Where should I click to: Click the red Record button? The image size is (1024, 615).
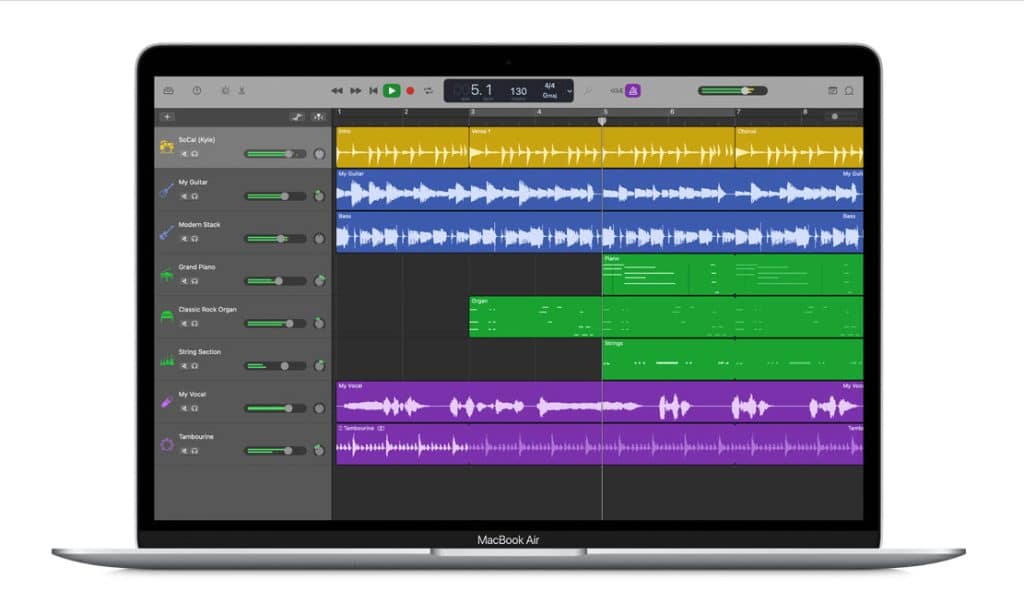410,91
